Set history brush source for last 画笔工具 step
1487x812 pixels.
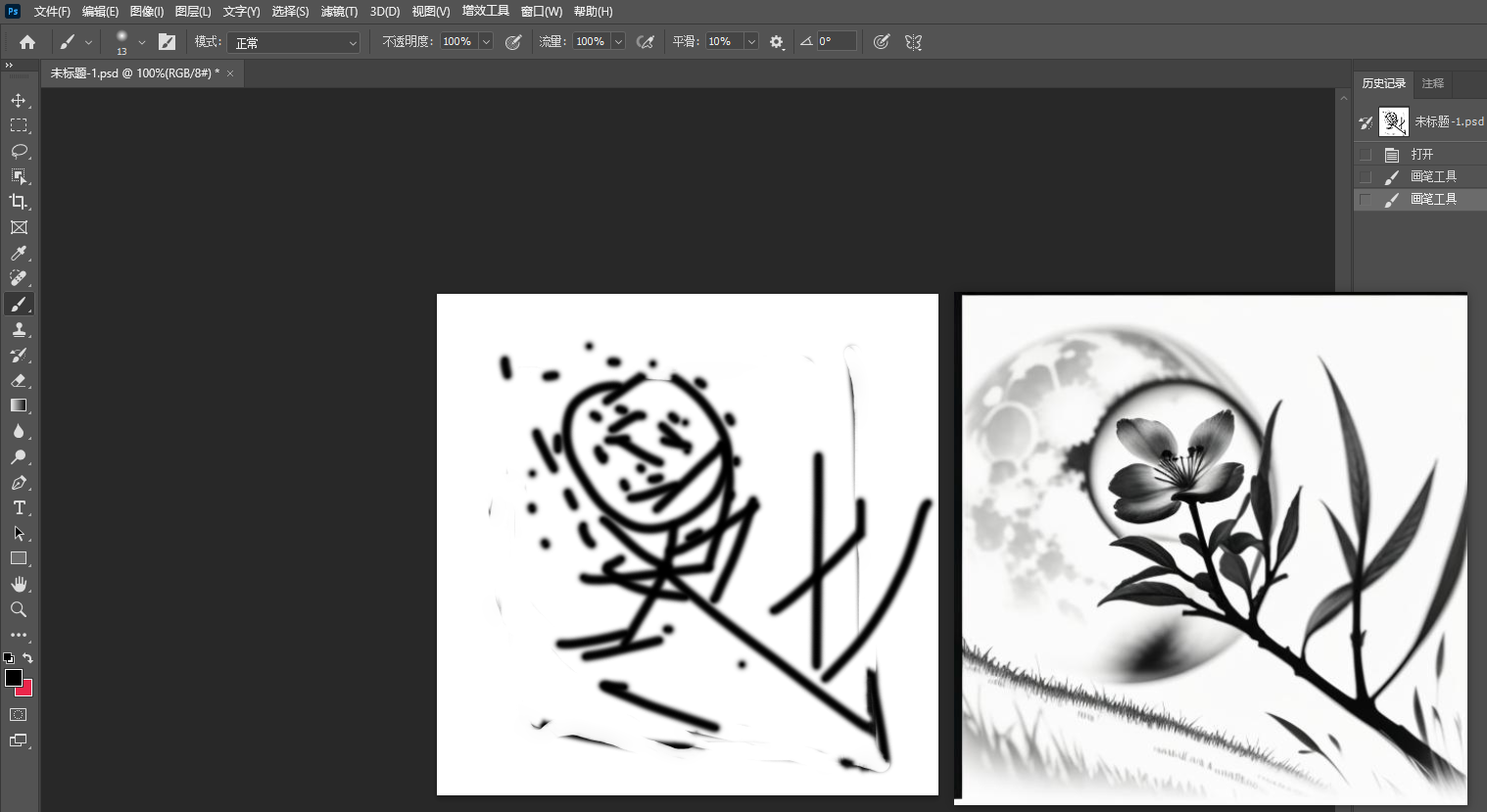pos(1366,200)
